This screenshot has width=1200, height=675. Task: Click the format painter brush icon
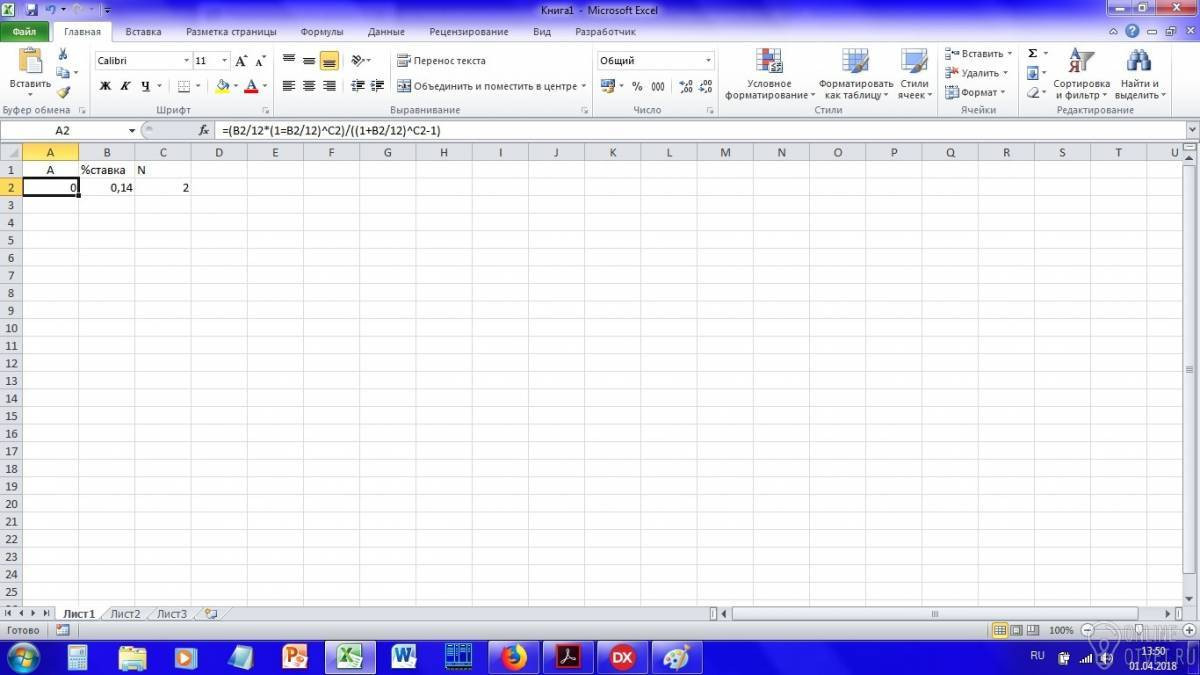[x=63, y=92]
